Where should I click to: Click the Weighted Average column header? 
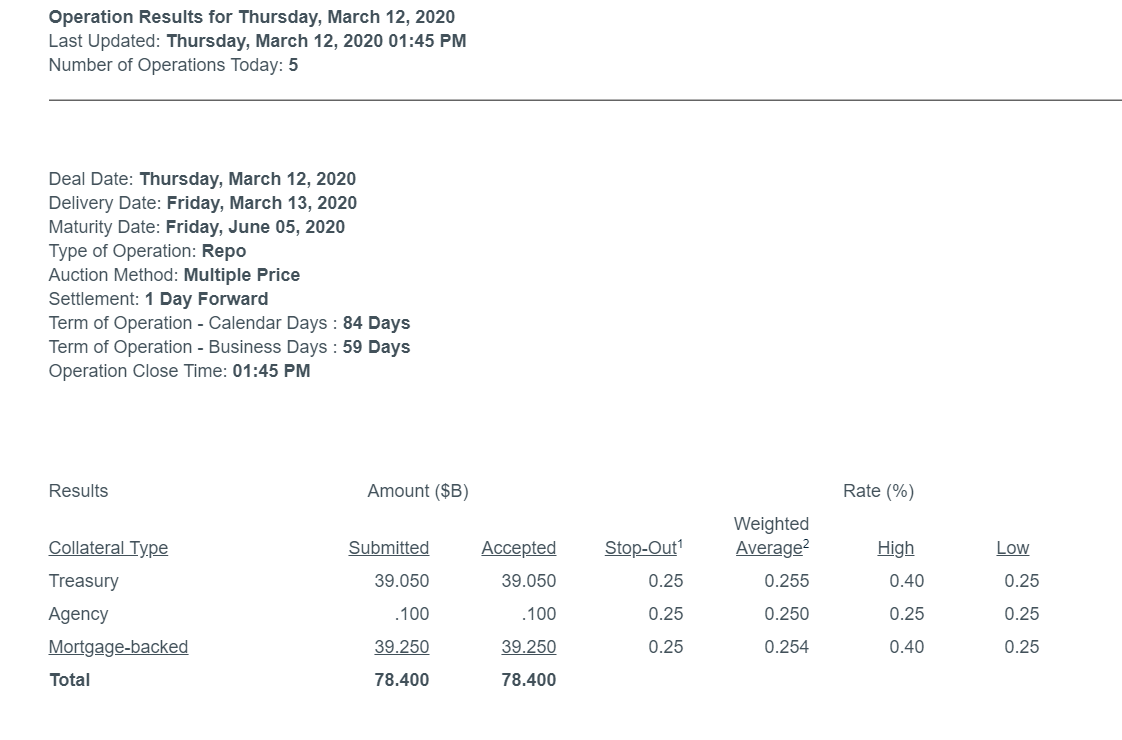(771, 537)
